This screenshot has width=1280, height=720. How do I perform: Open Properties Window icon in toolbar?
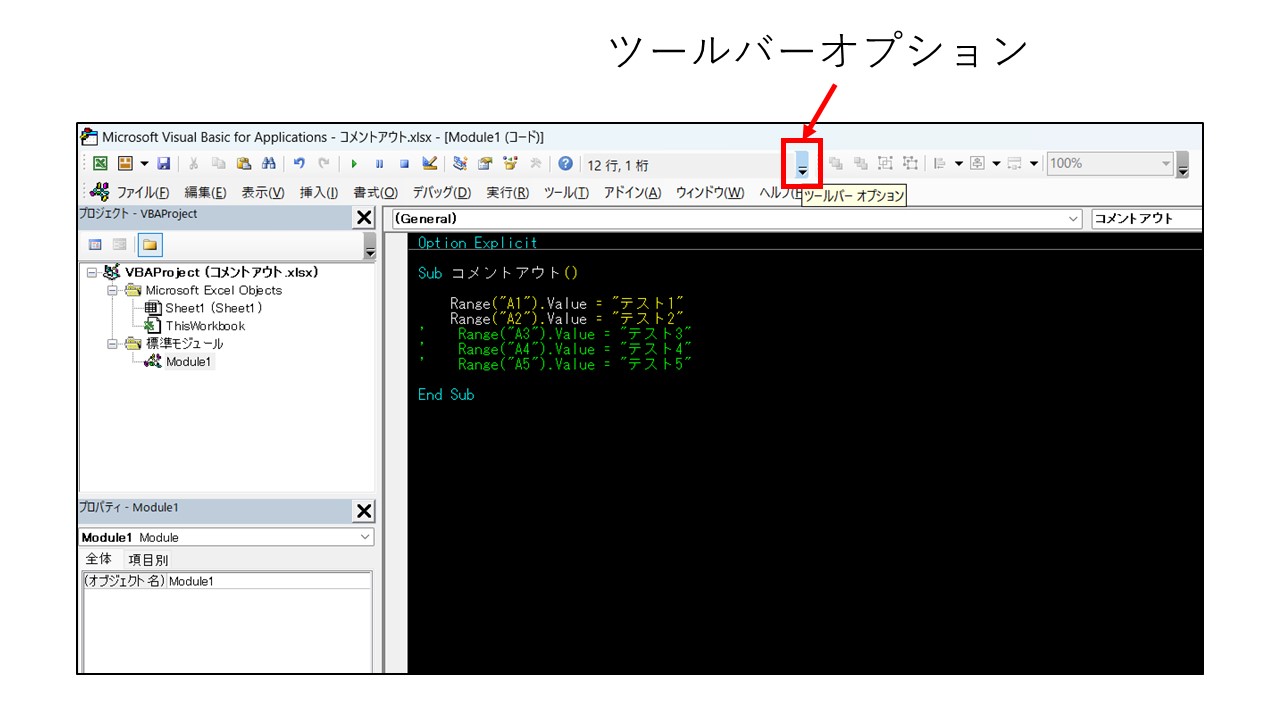click(485, 164)
